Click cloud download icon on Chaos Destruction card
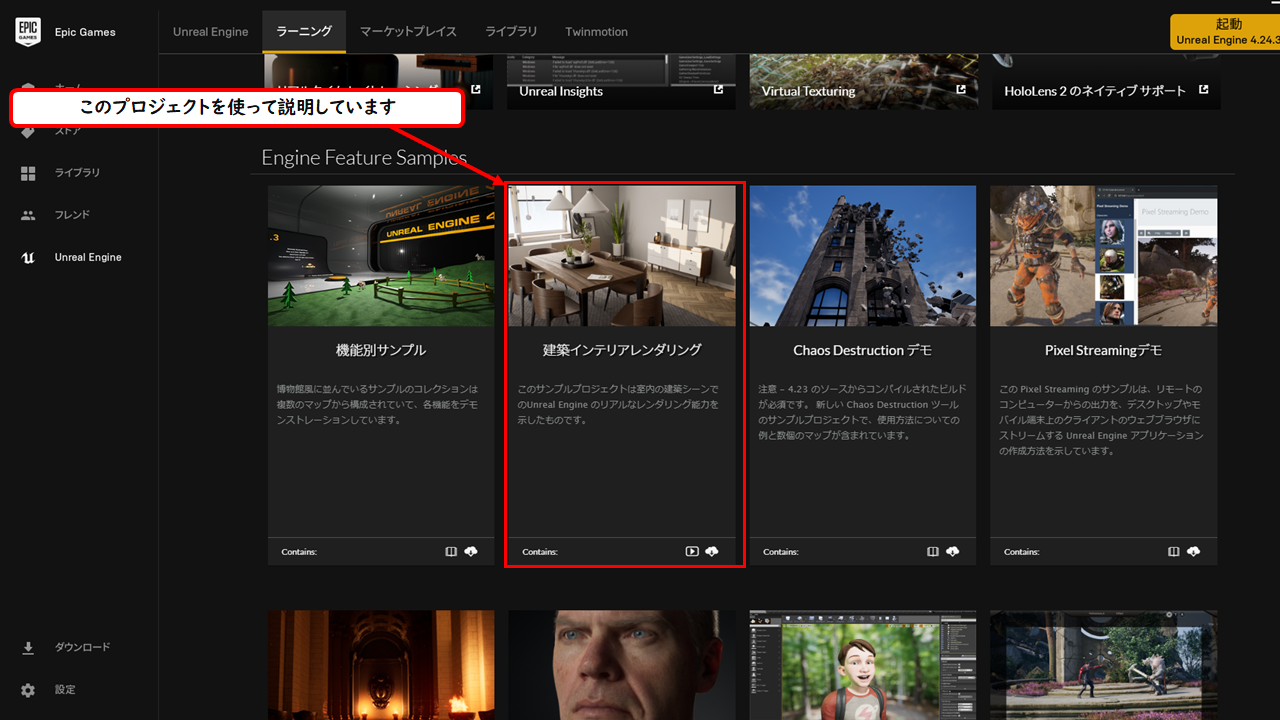 [953, 551]
